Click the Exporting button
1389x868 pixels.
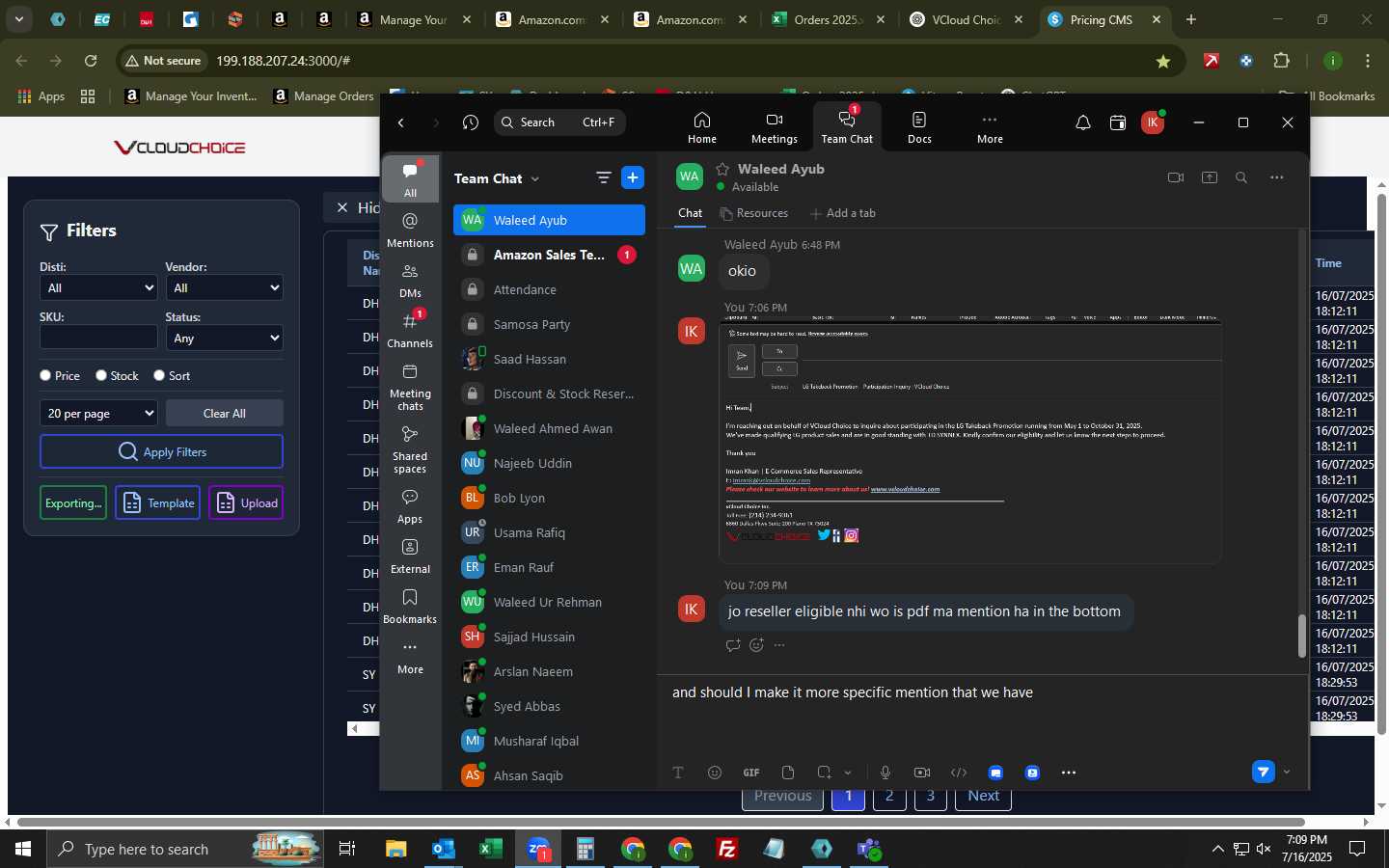pyautogui.click(x=73, y=502)
